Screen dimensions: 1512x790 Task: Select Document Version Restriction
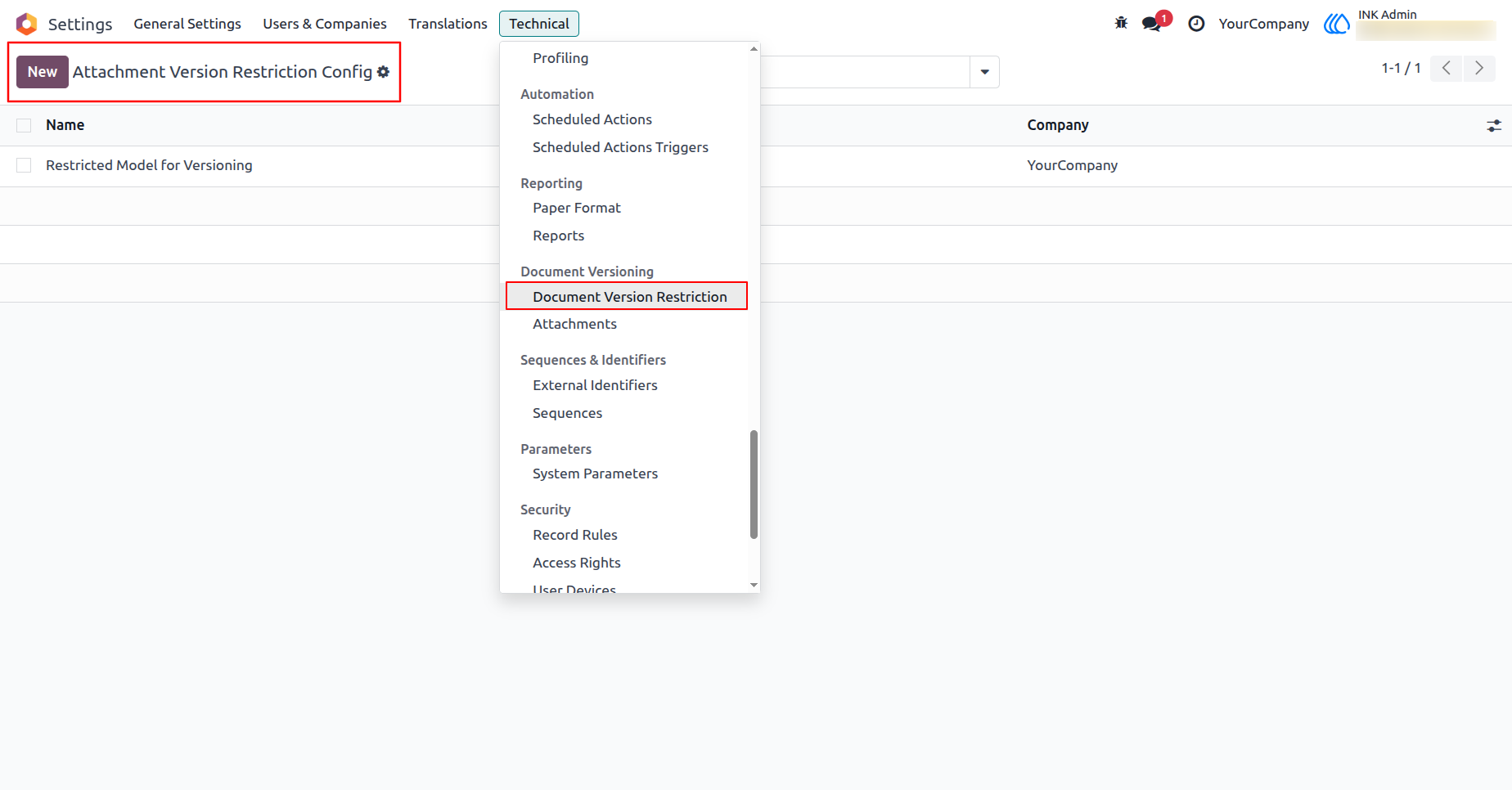[630, 297]
